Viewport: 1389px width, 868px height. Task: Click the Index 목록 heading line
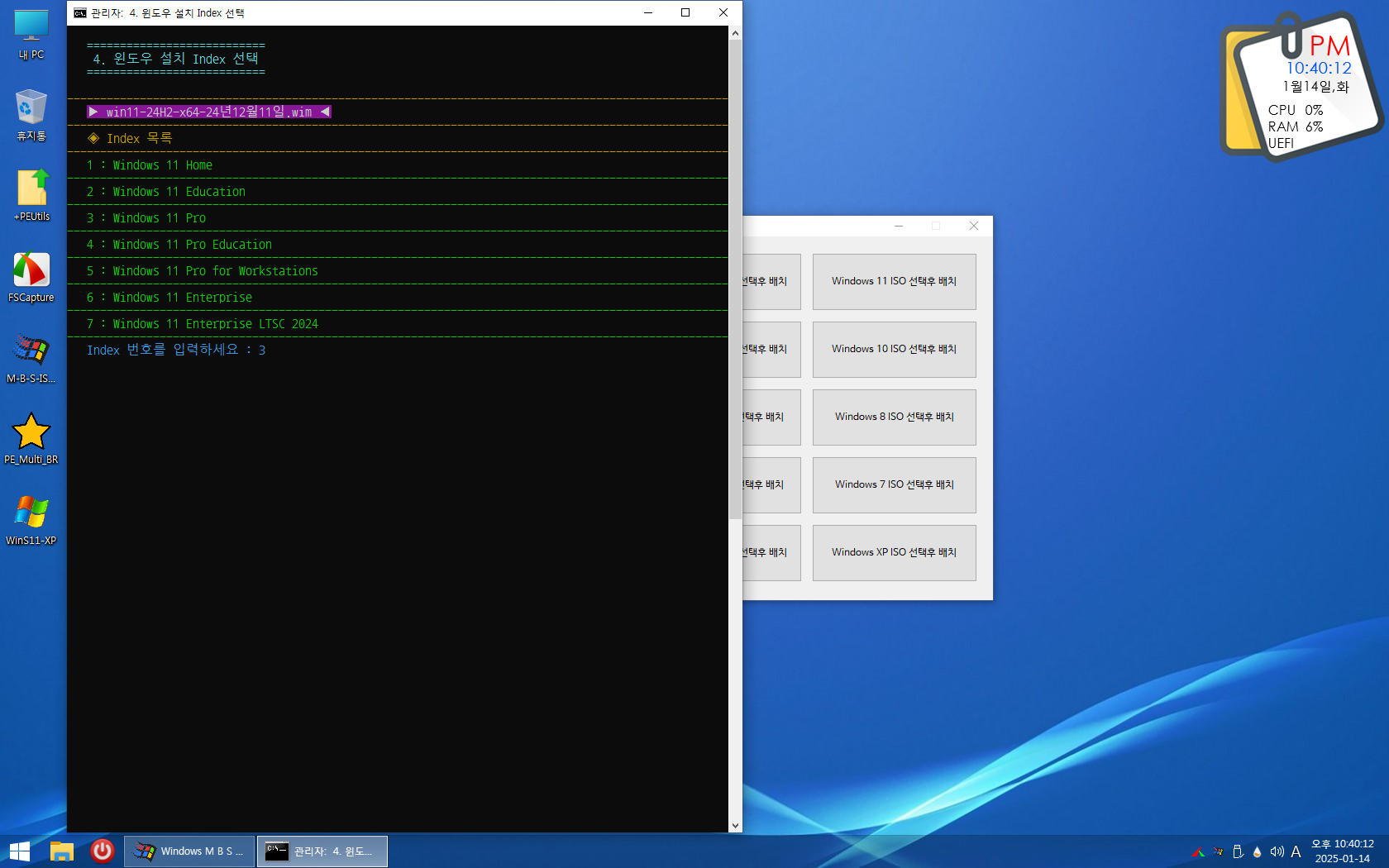click(x=130, y=138)
